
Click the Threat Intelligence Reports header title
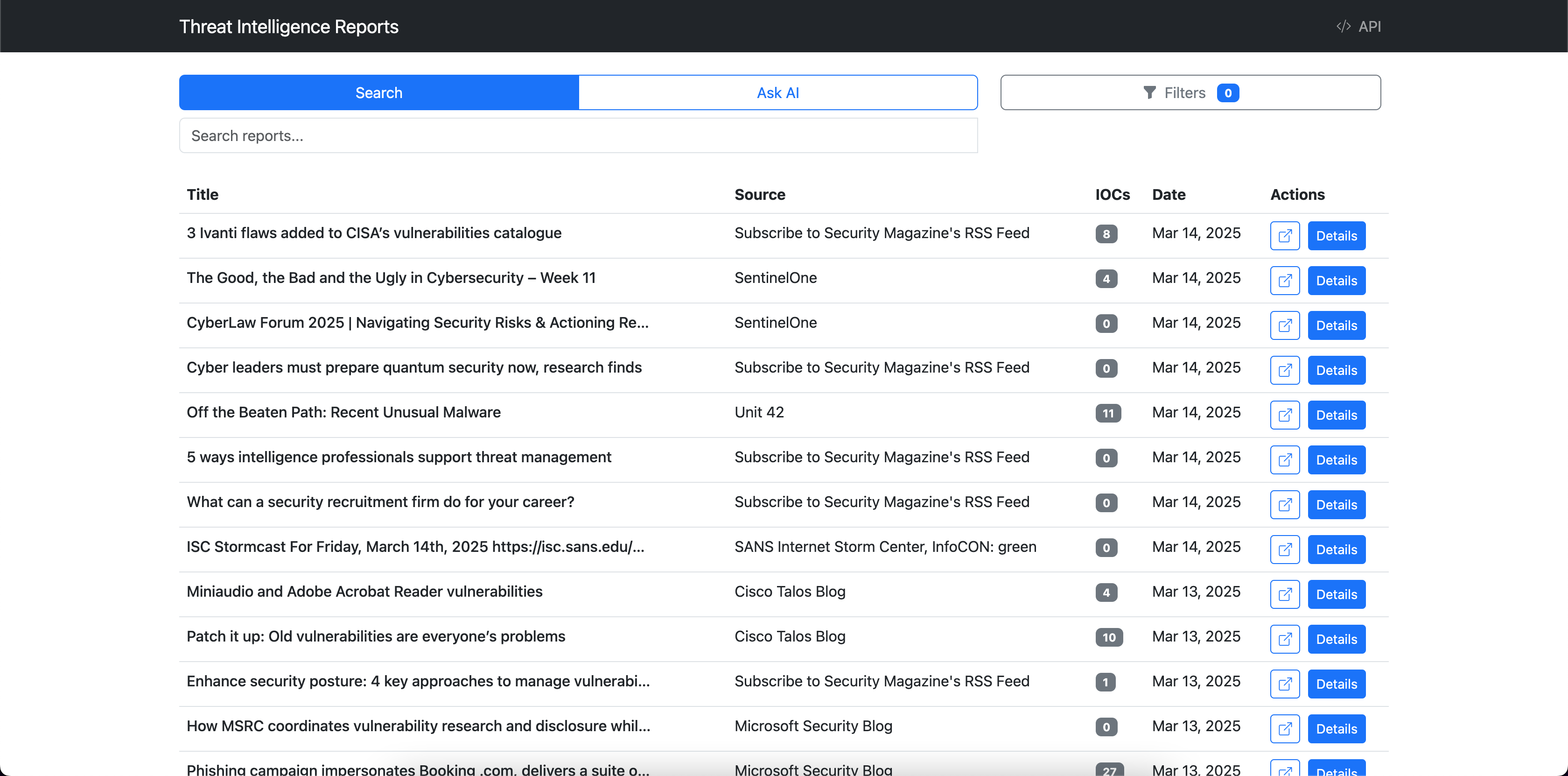point(288,26)
